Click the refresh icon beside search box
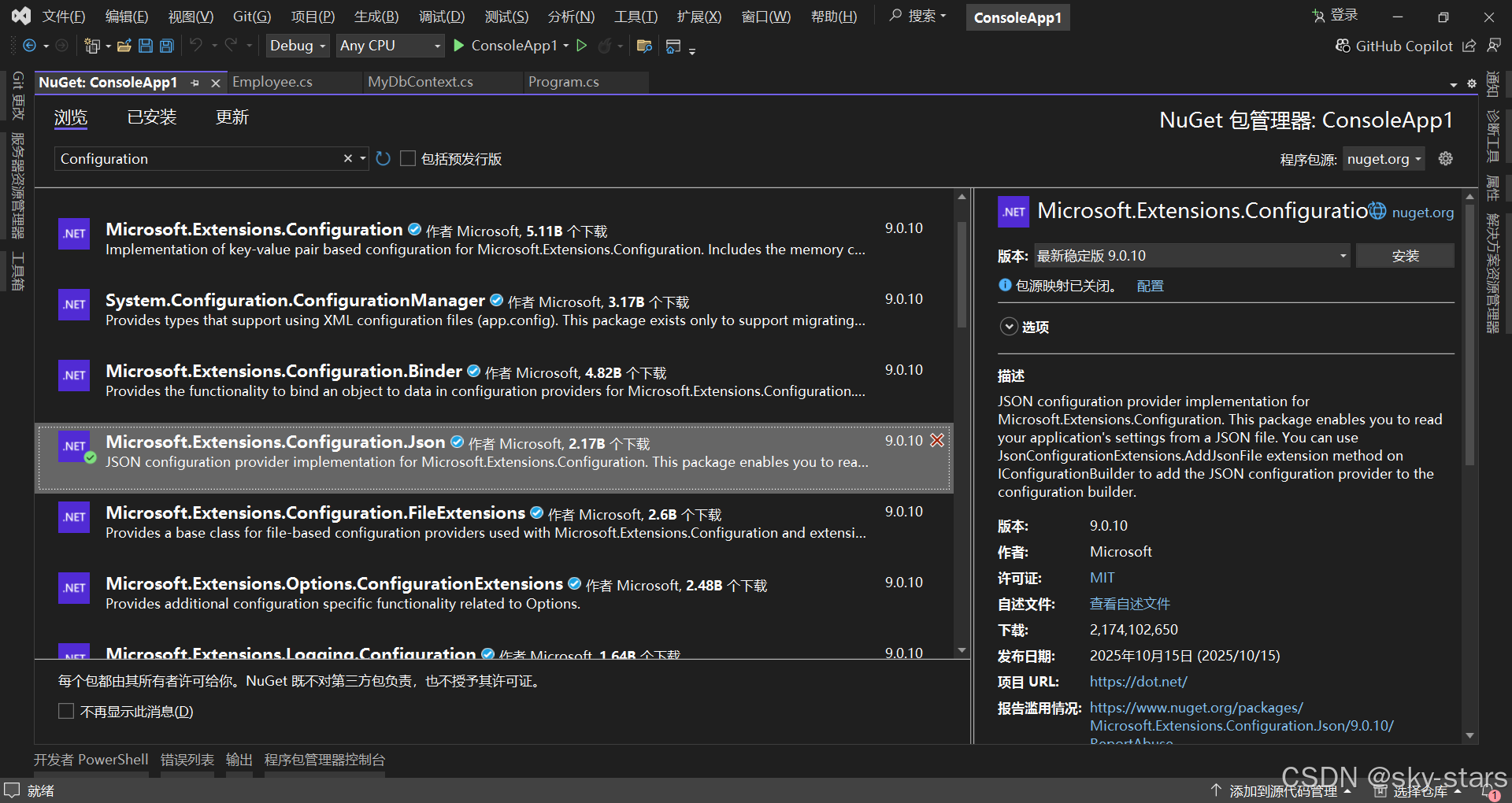Viewport: 1512px width, 803px height. [383, 159]
